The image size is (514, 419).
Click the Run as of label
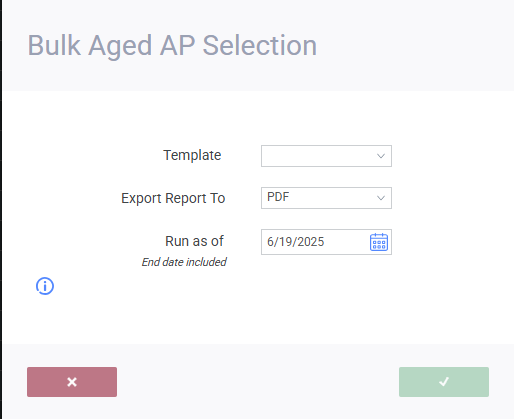[194, 241]
